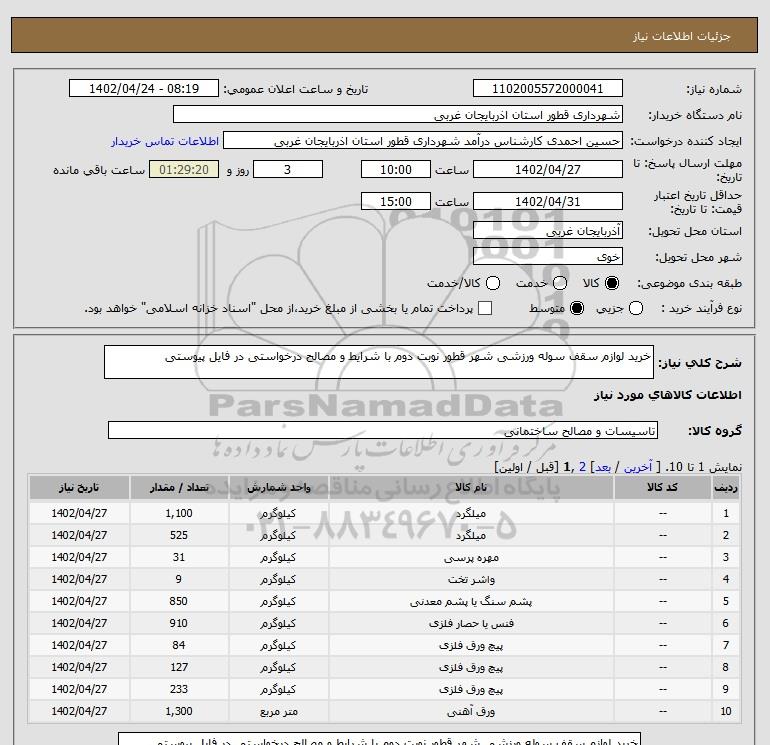Click the remaining time field 01:29:20
This screenshot has height=745, width=770.
coord(184,169)
